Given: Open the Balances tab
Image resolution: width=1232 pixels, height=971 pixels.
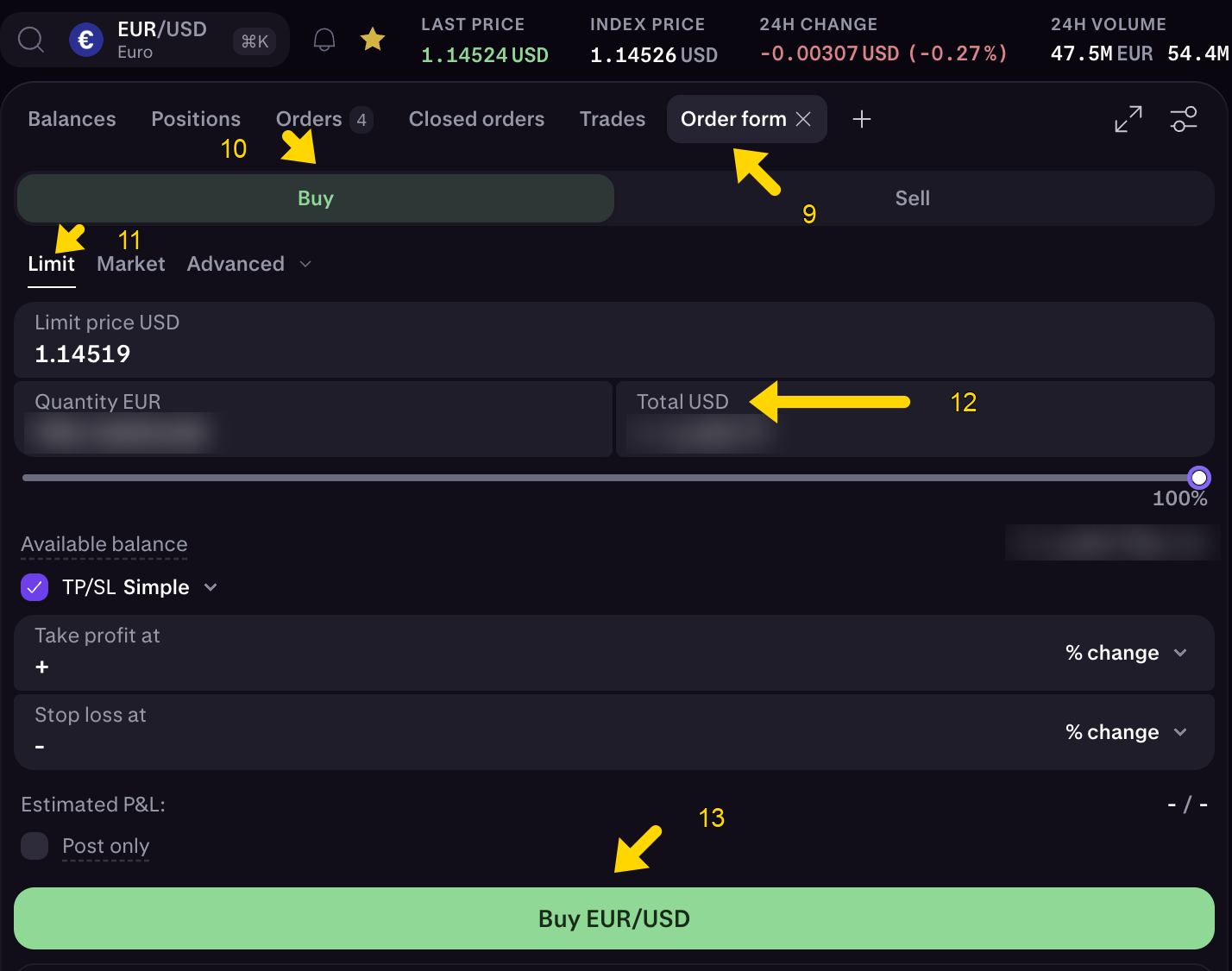Looking at the screenshot, I should tap(72, 119).
